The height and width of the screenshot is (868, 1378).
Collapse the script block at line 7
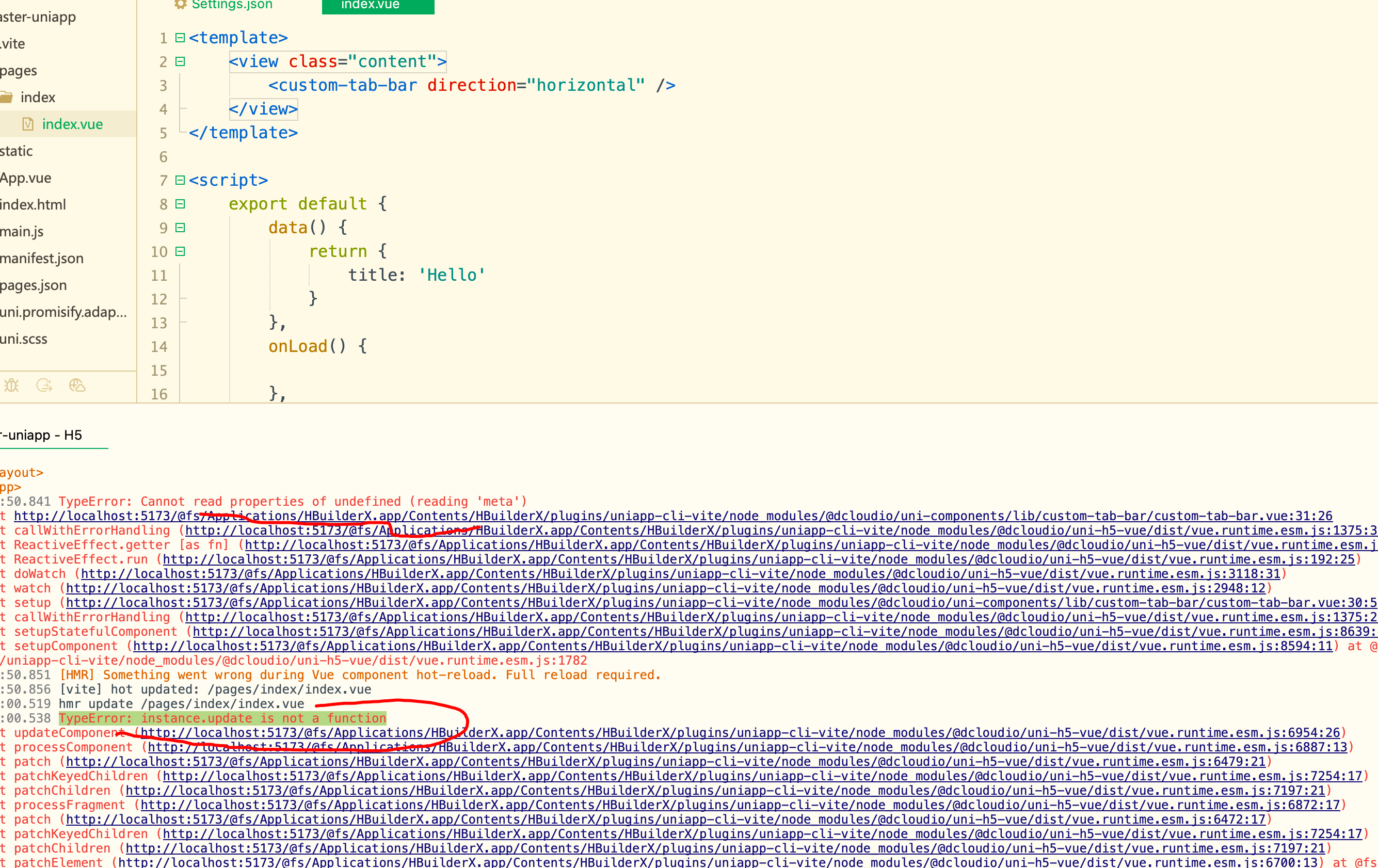pos(180,180)
